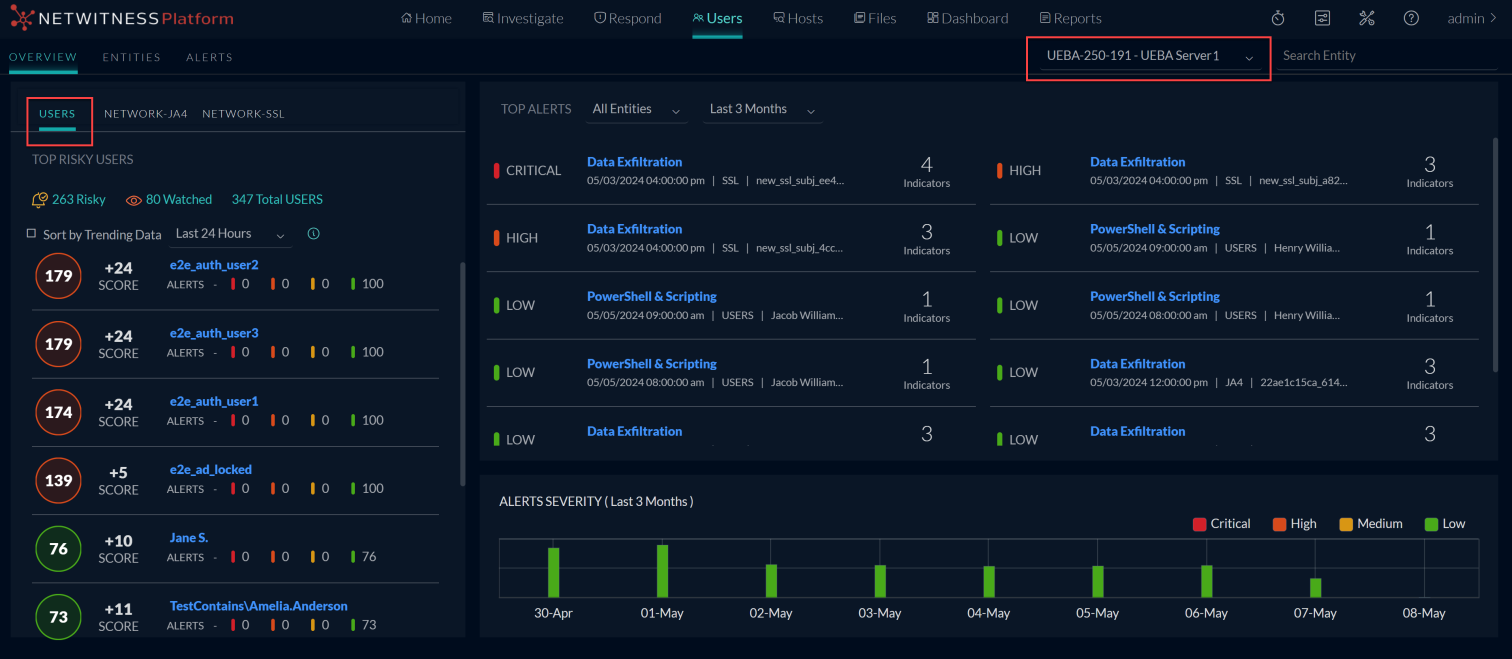
Task: Open the admin tools wrench icon
Action: pyautogui.click(x=1367, y=18)
